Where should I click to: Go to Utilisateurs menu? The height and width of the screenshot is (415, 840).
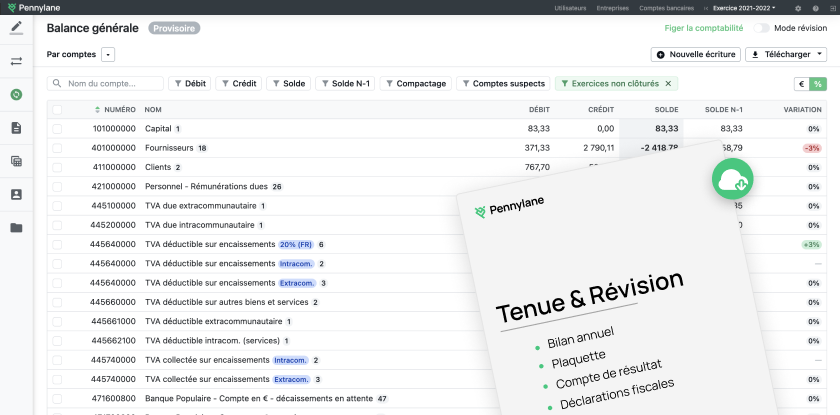571,8
